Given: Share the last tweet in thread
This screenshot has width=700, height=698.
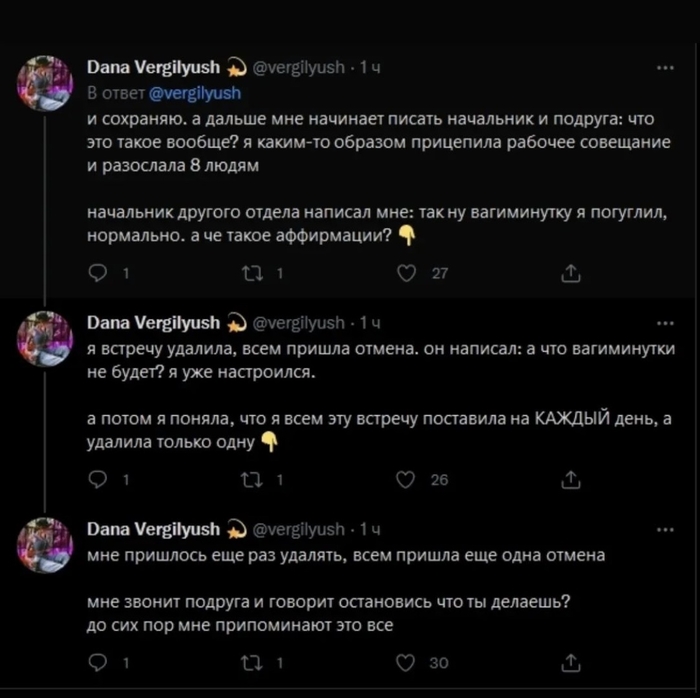Looking at the screenshot, I should tap(571, 662).
